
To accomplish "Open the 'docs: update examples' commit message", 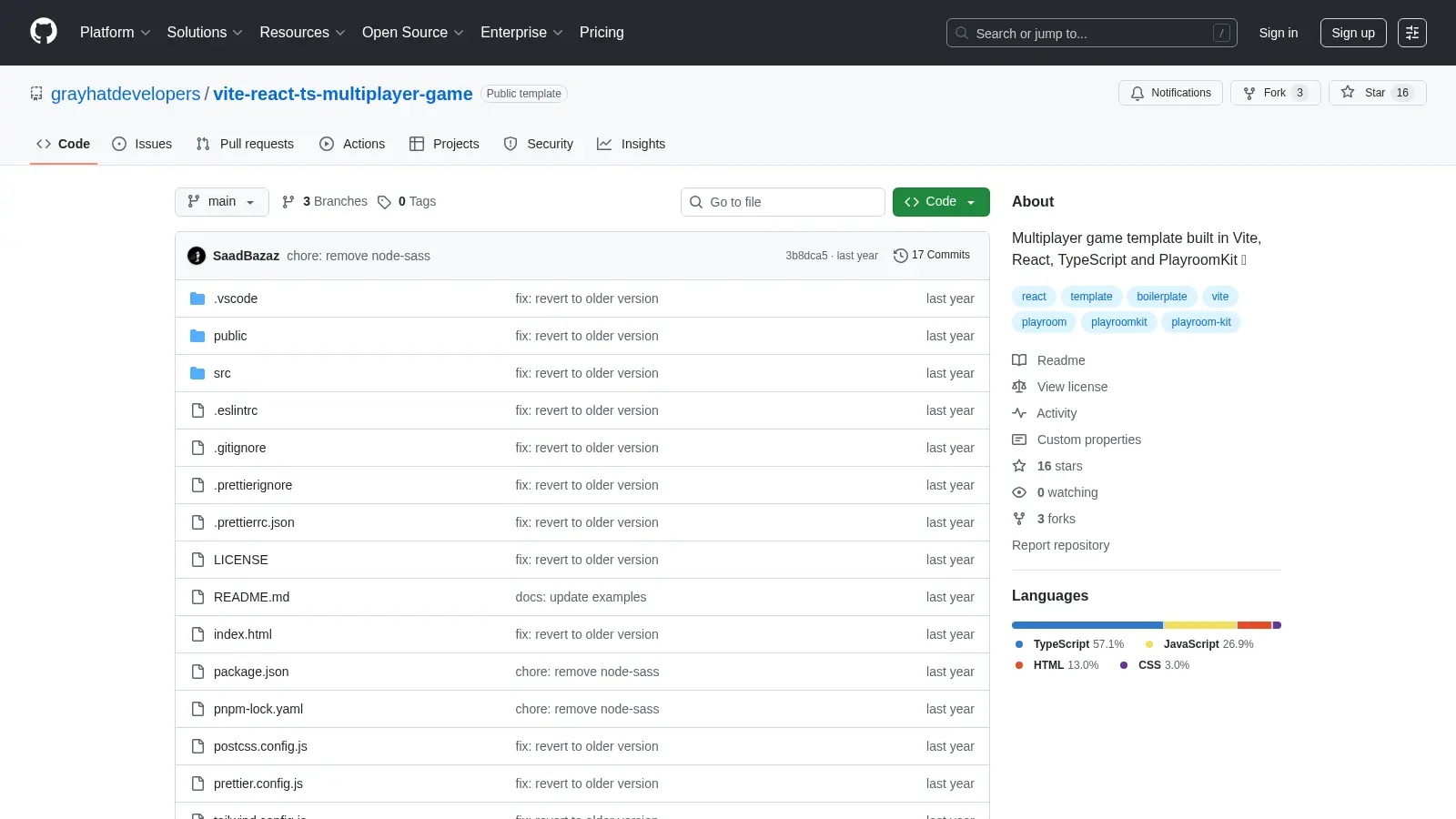I will coord(581,597).
